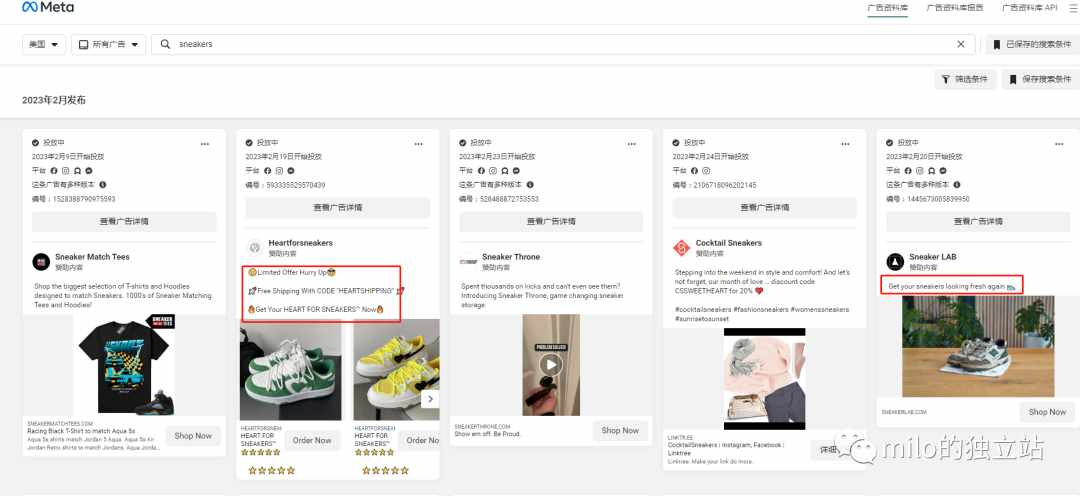This screenshot has width=1080, height=496.
Task: Click the SNEAKERLAB.COM link text
Action: (904, 412)
